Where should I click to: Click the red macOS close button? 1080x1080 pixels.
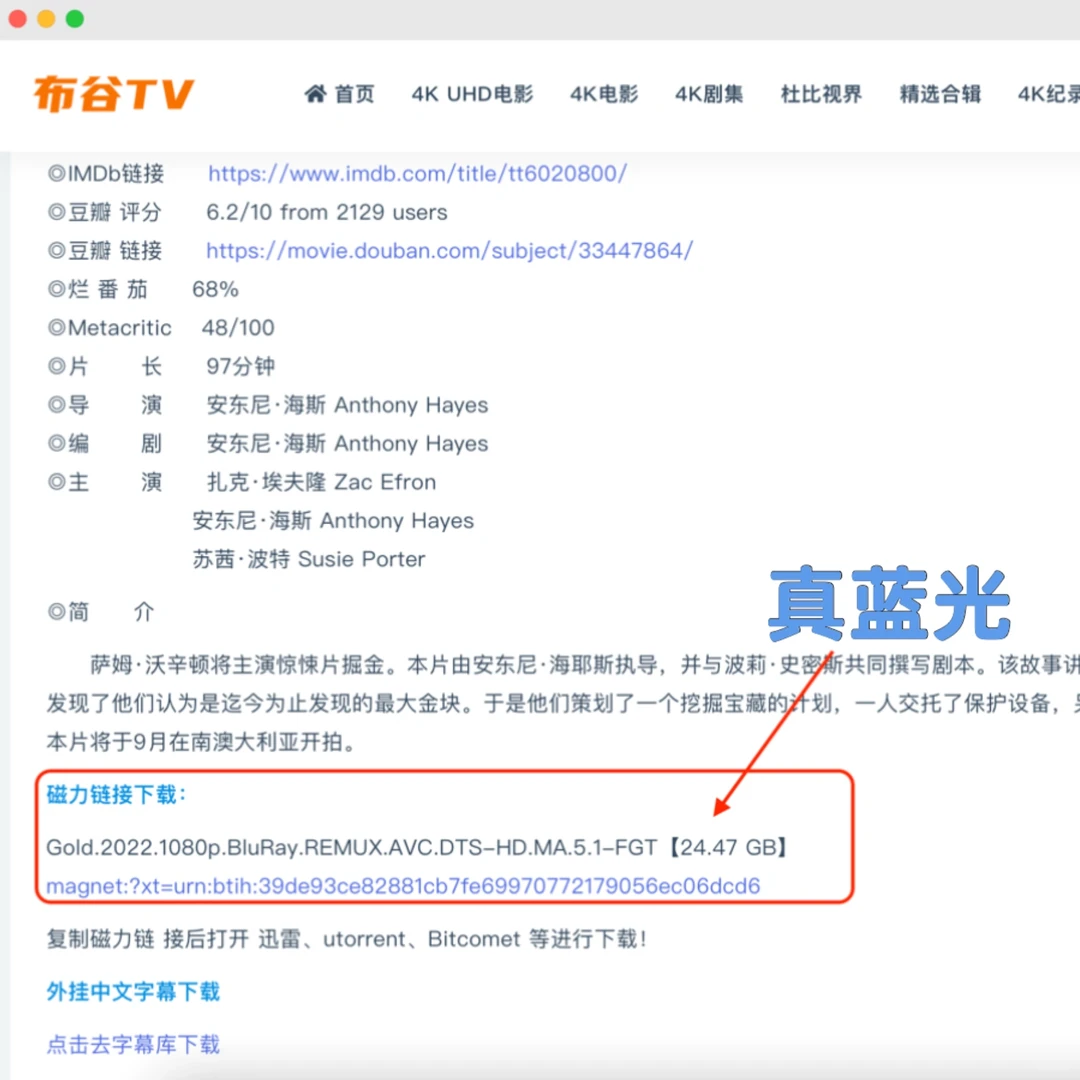point(17,17)
